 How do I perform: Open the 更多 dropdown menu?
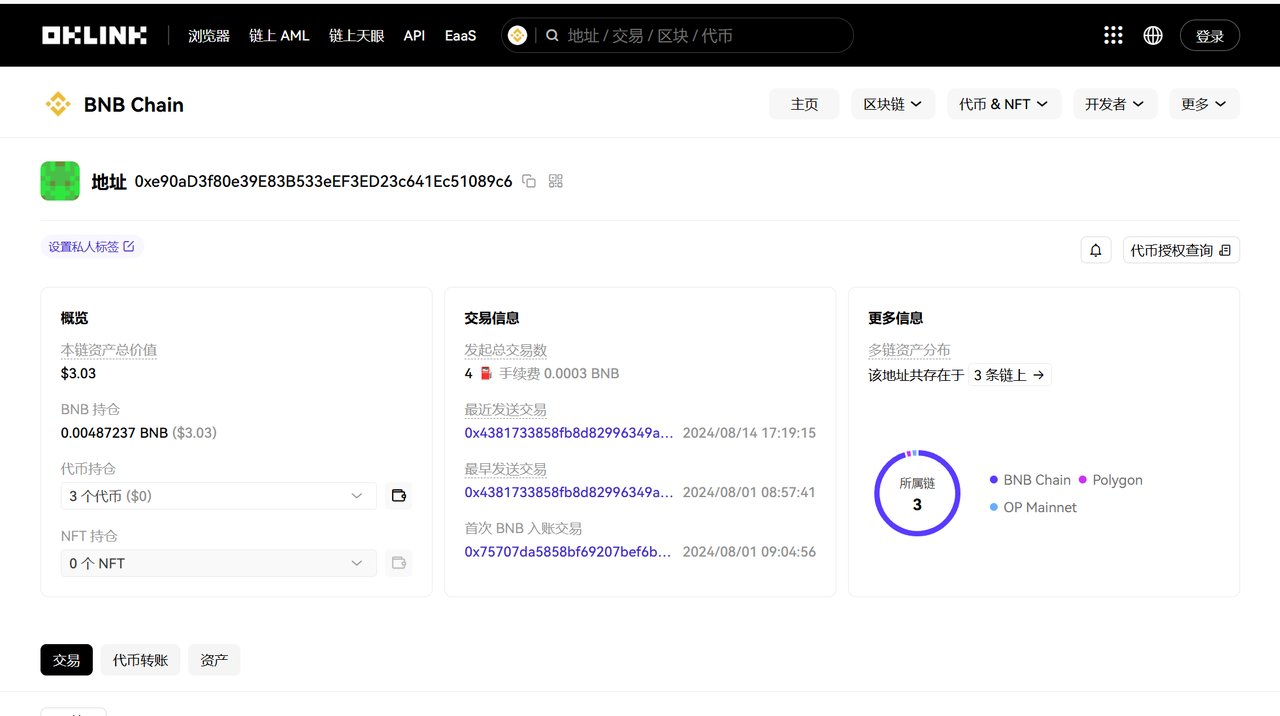[1204, 104]
